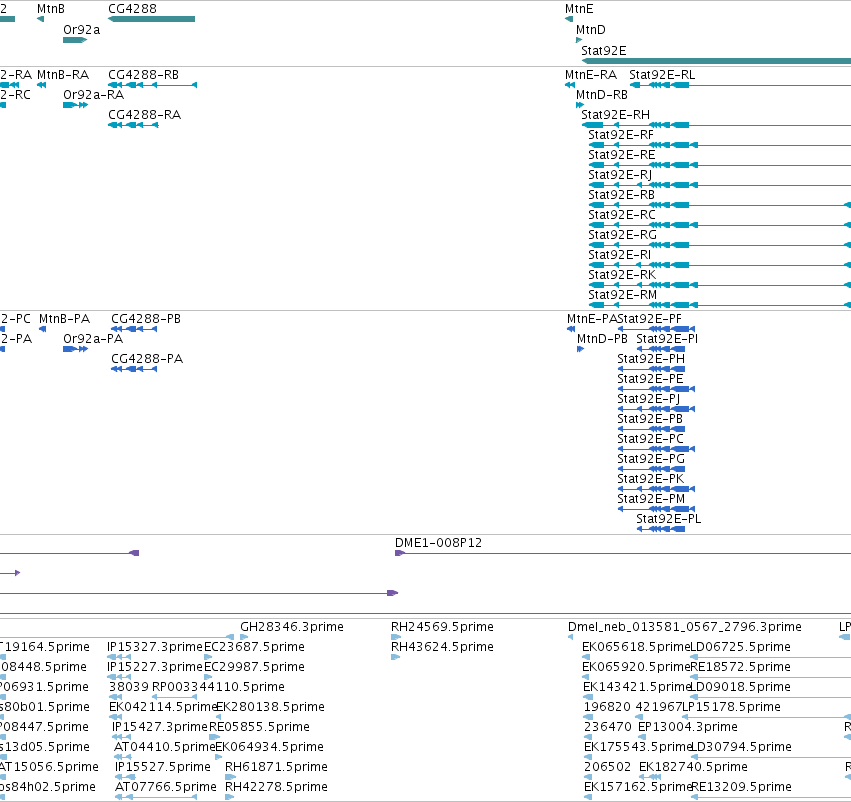Screen dimensions: 851x802
Task: Open EST AT04410.5prime
Action: (165, 747)
